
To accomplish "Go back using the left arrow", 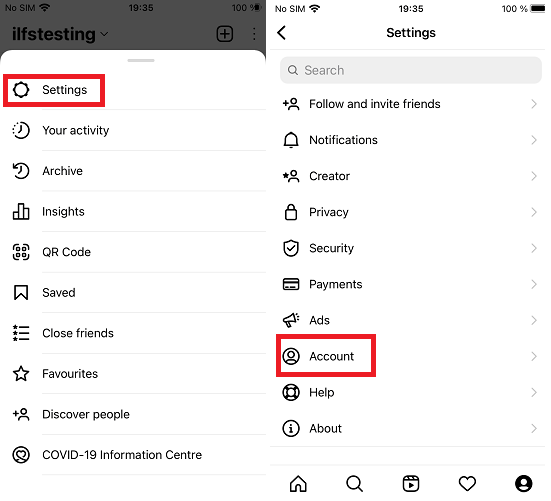I will point(282,33).
